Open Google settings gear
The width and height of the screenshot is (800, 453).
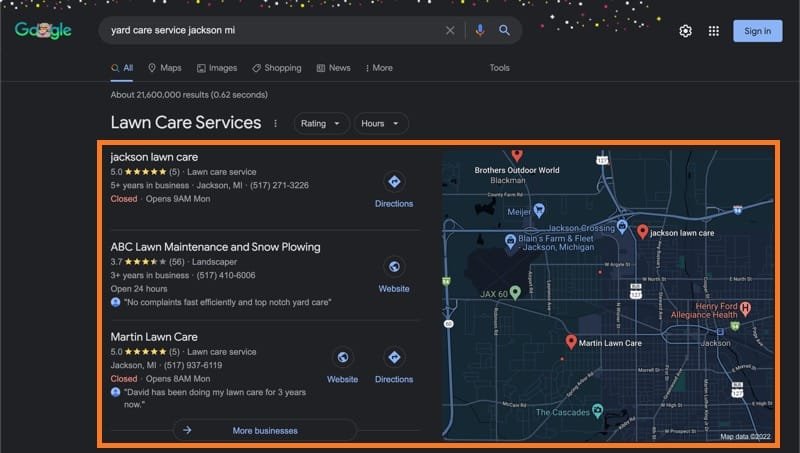pos(685,31)
